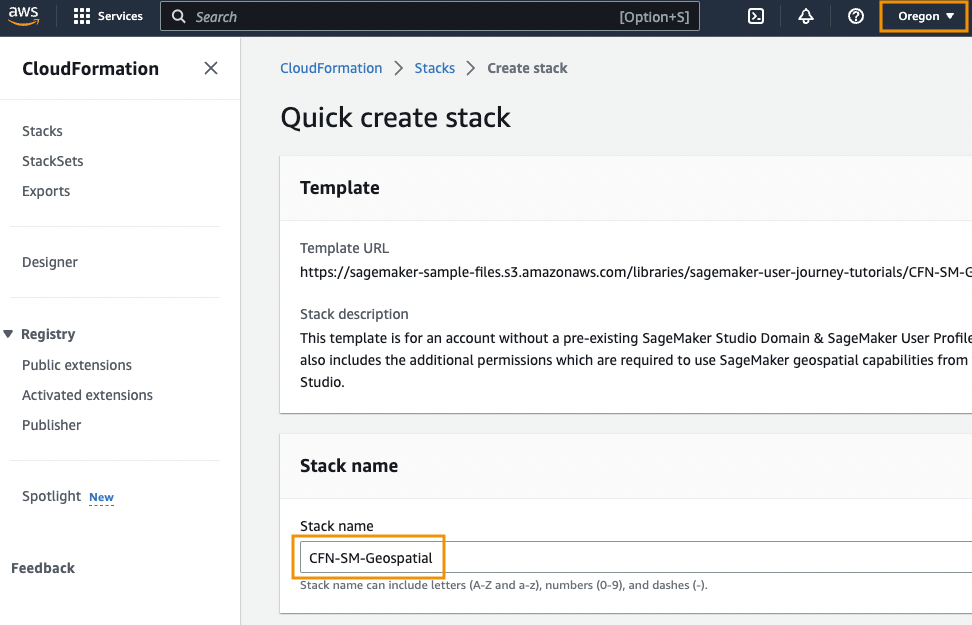This screenshot has height=625, width=972.
Task: Click the Feedback link
Action: point(43,567)
